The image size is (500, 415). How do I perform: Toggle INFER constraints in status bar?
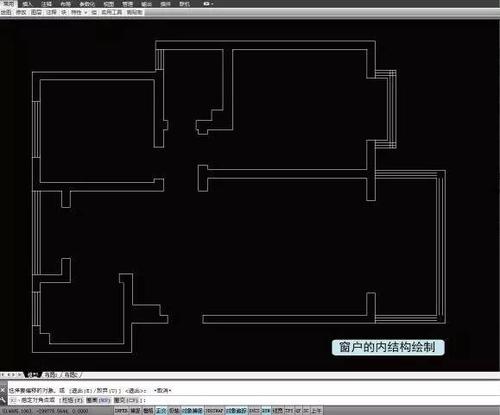[121, 410]
